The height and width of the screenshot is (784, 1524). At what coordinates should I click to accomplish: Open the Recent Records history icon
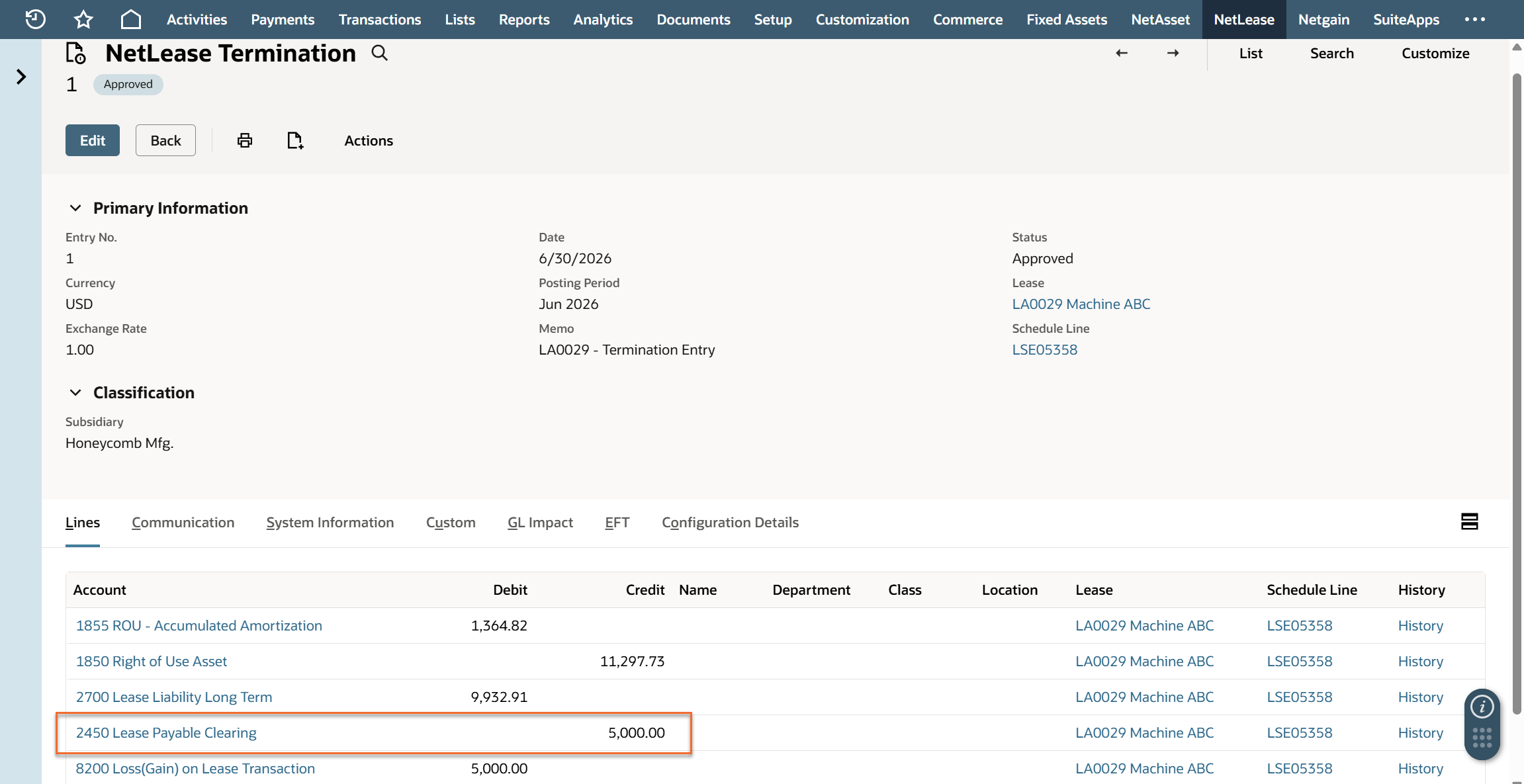[x=35, y=19]
